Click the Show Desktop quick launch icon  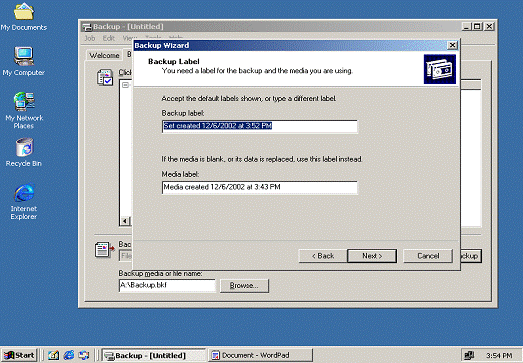click(53, 355)
